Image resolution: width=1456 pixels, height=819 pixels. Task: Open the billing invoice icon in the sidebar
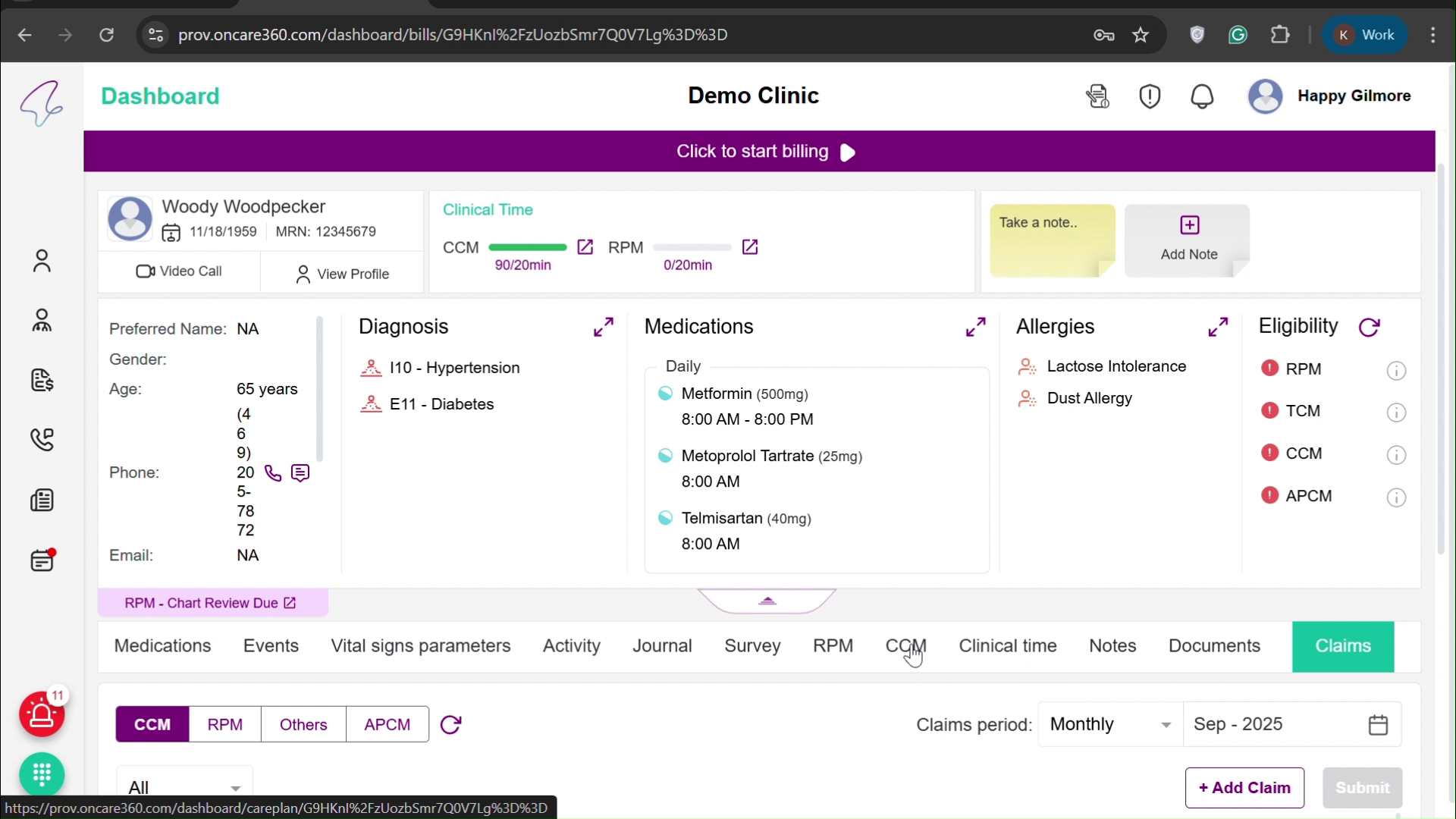point(42,381)
